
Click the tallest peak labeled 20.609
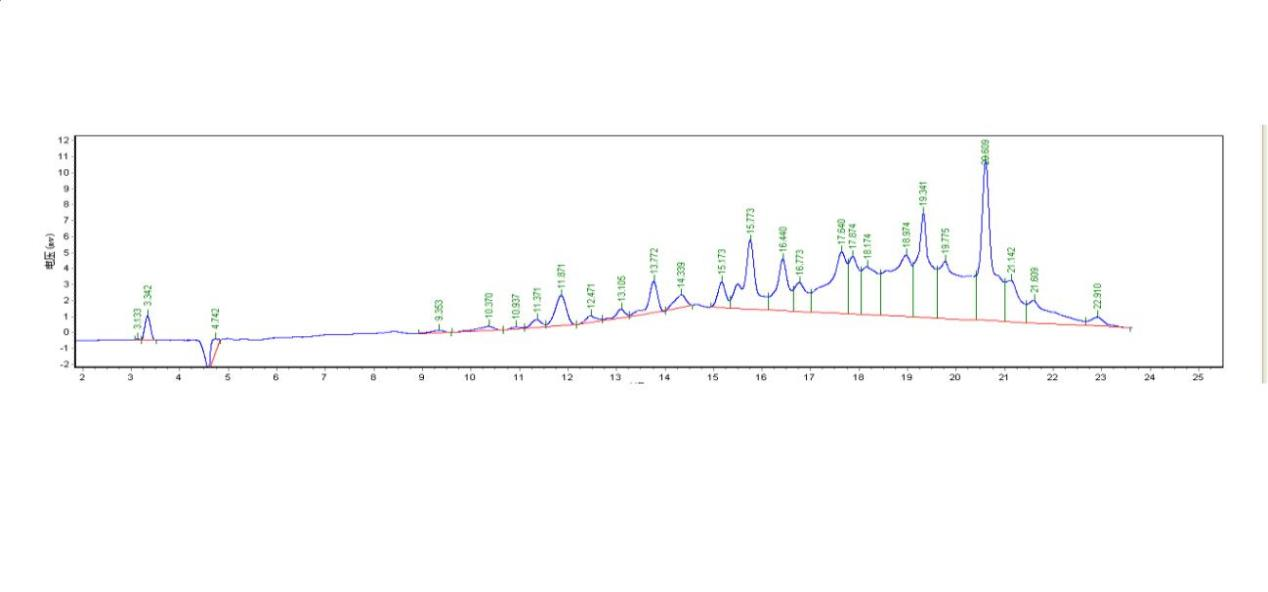click(985, 163)
